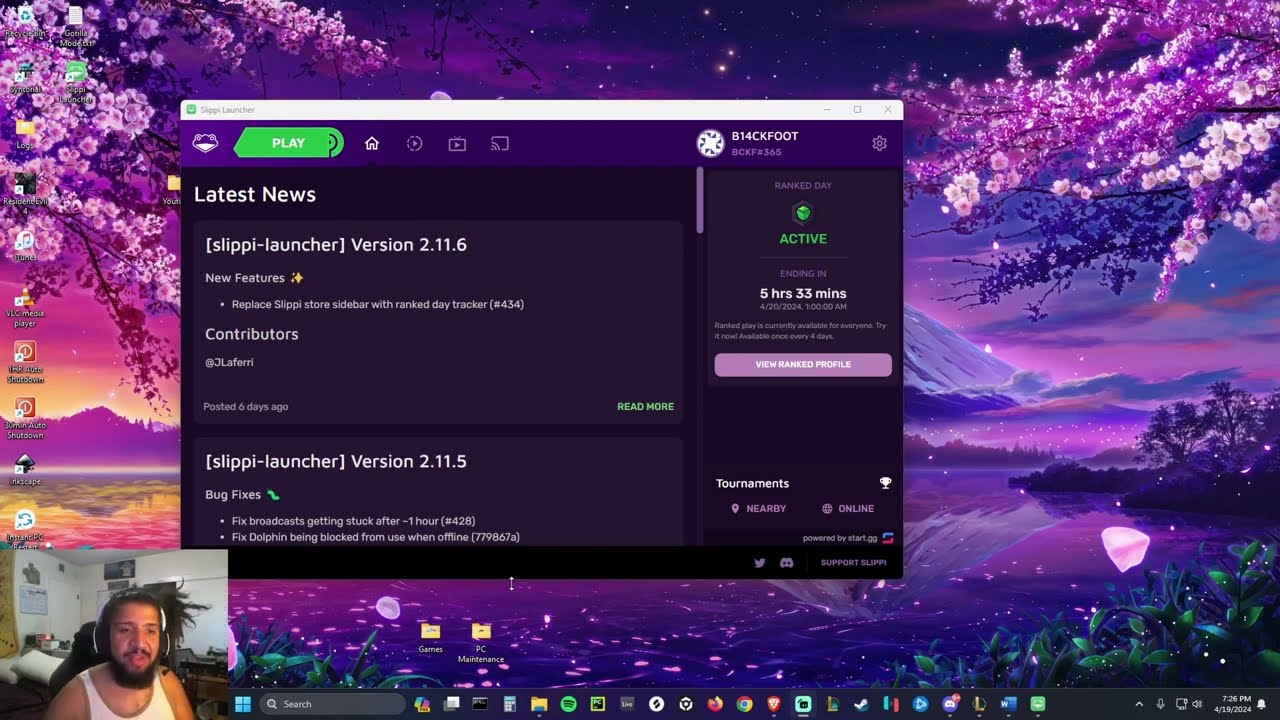Read more about Version 2.11.6
Viewport: 1280px width, 720px height.
point(645,407)
